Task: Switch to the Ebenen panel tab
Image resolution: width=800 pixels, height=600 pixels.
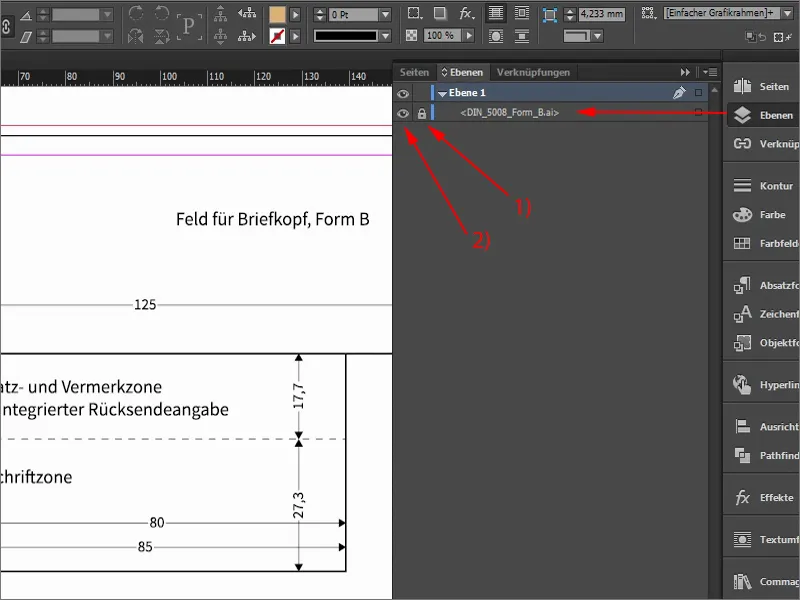Action: click(463, 72)
